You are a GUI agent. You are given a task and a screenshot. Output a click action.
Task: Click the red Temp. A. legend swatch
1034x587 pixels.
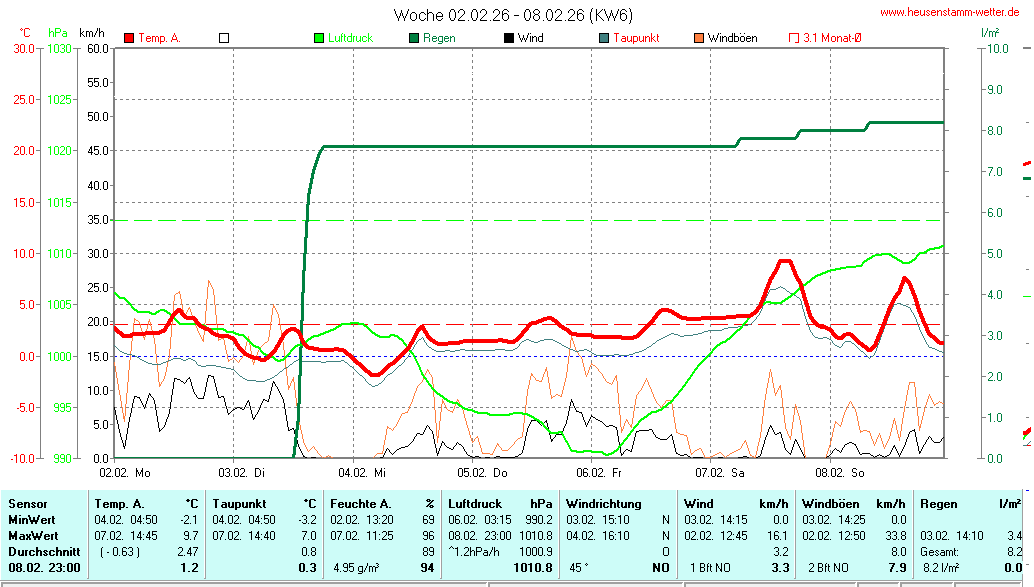[x=129, y=38]
